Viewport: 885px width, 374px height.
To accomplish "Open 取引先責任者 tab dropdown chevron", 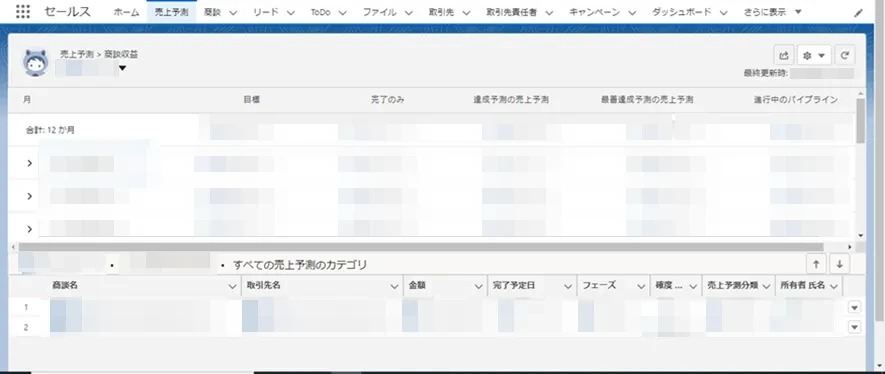I will (x=549, y=13).
